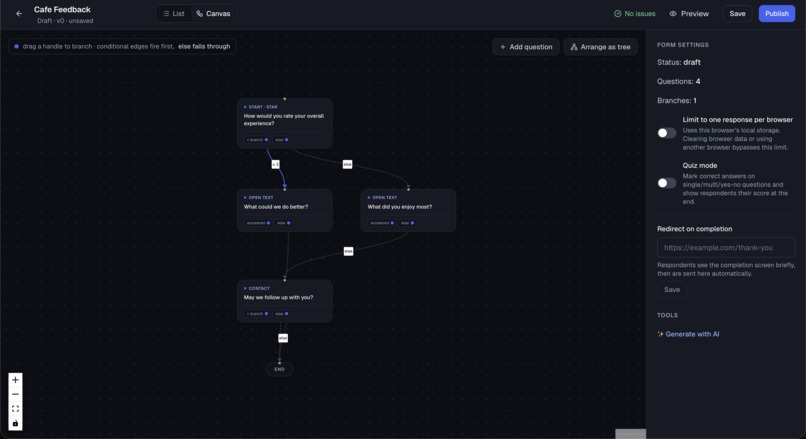Turn on Quiz mode
Viewport: 806px width, 439px height.
pos(667,183)
